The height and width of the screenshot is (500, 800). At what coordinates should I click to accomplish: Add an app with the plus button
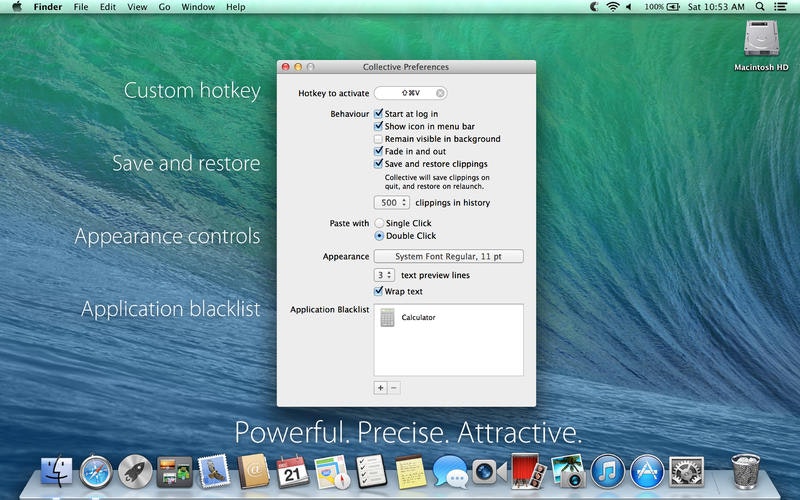point(380,387)
